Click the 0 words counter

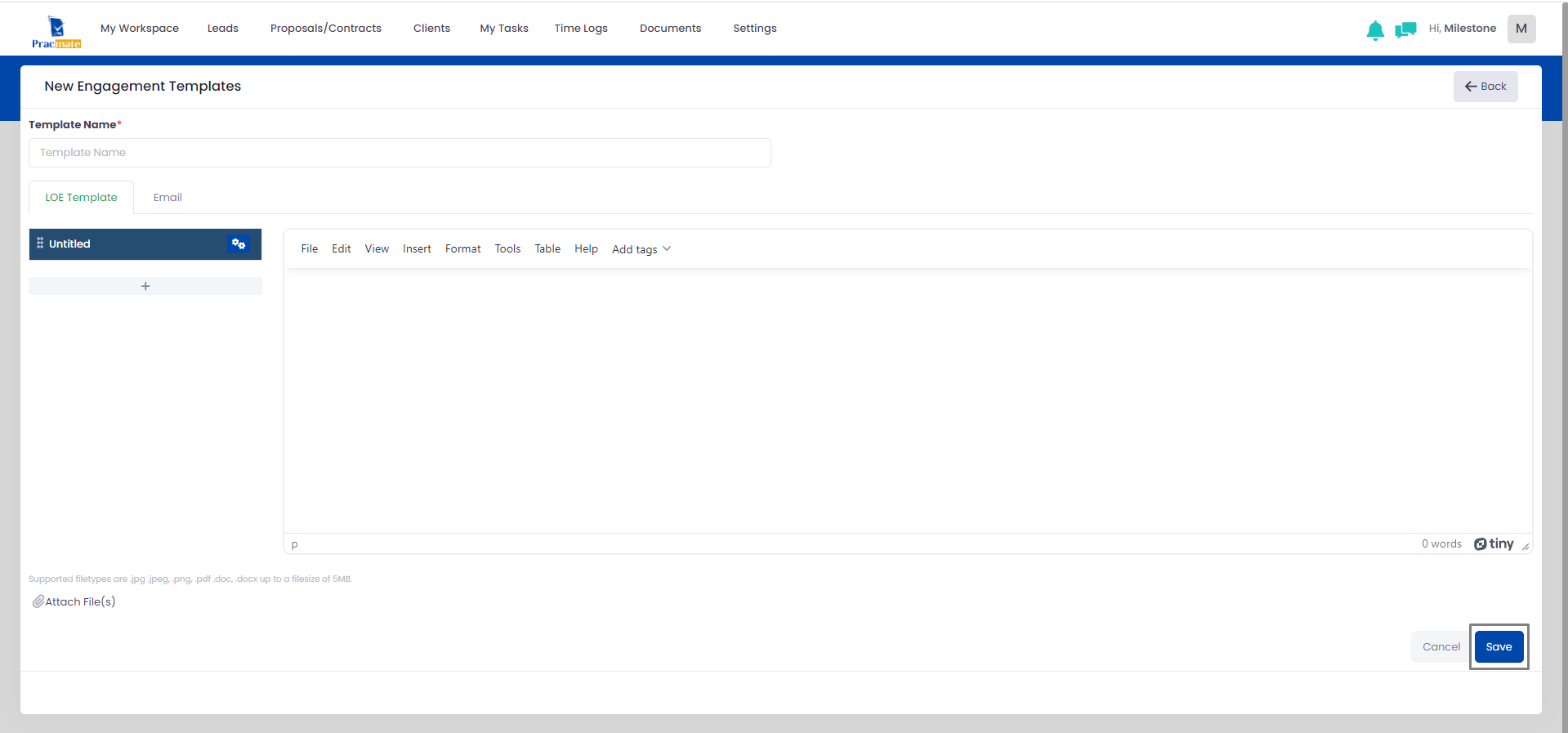coord(1441,543)
